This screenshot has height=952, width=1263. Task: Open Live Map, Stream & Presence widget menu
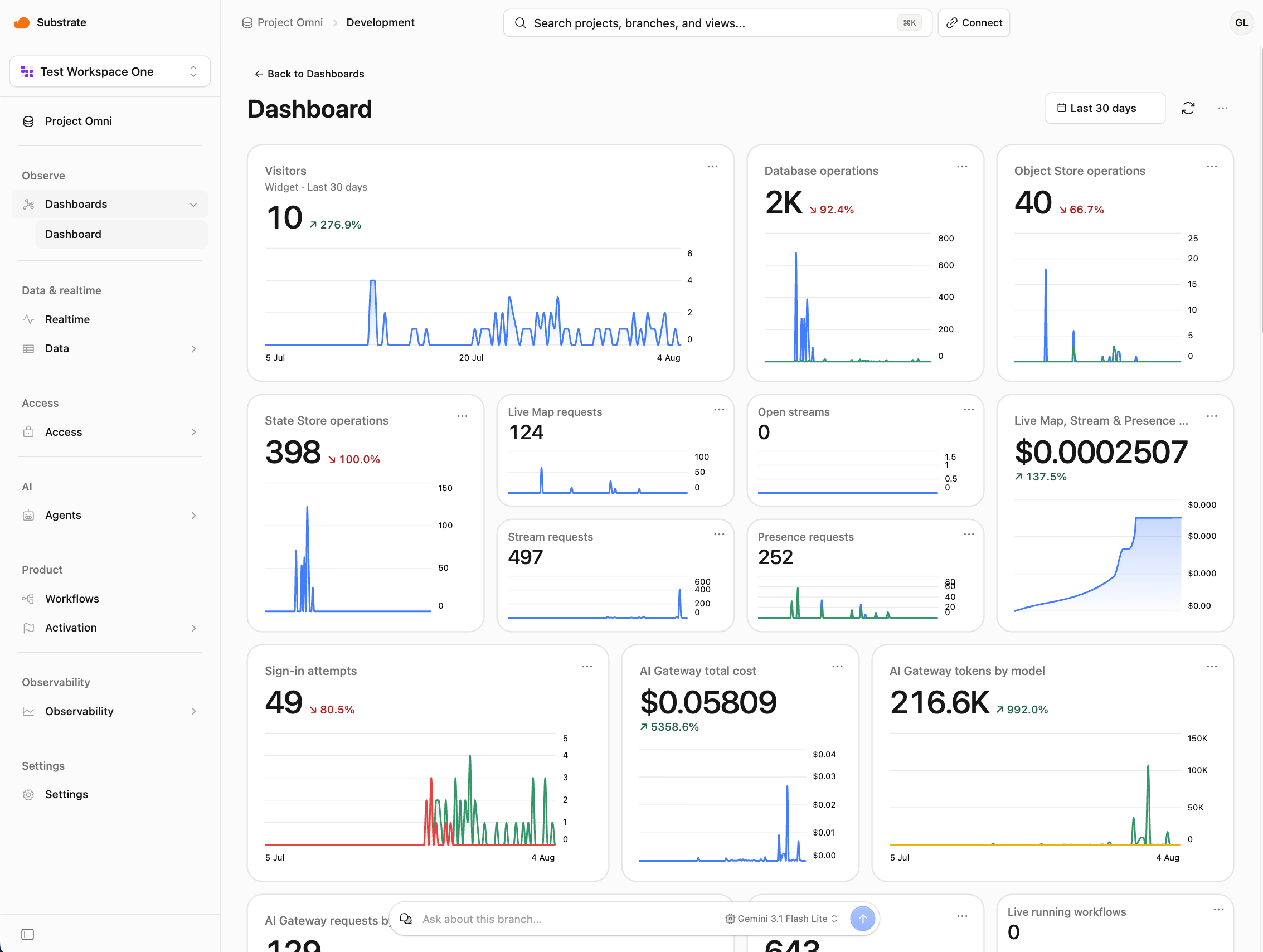(1212, 416)
